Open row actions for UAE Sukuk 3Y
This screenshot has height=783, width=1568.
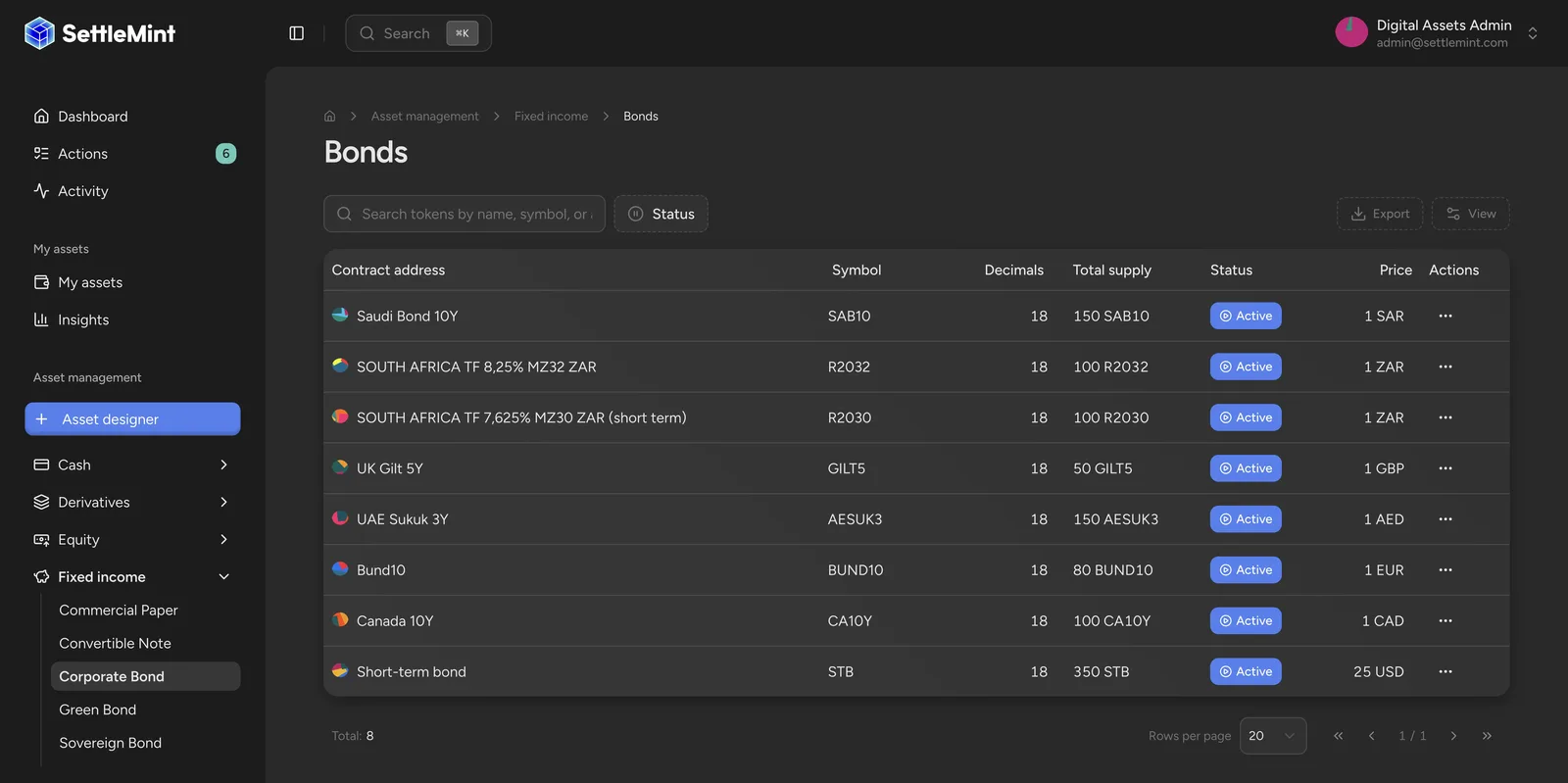pyautogui.click(x=1445, y=519)
